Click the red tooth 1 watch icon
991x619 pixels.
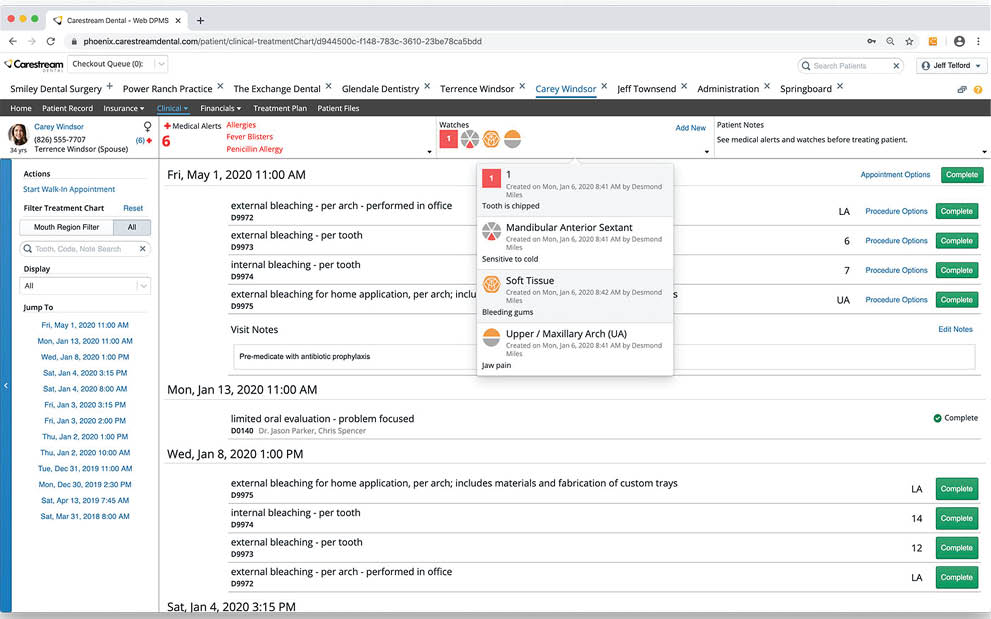[448, 139]
